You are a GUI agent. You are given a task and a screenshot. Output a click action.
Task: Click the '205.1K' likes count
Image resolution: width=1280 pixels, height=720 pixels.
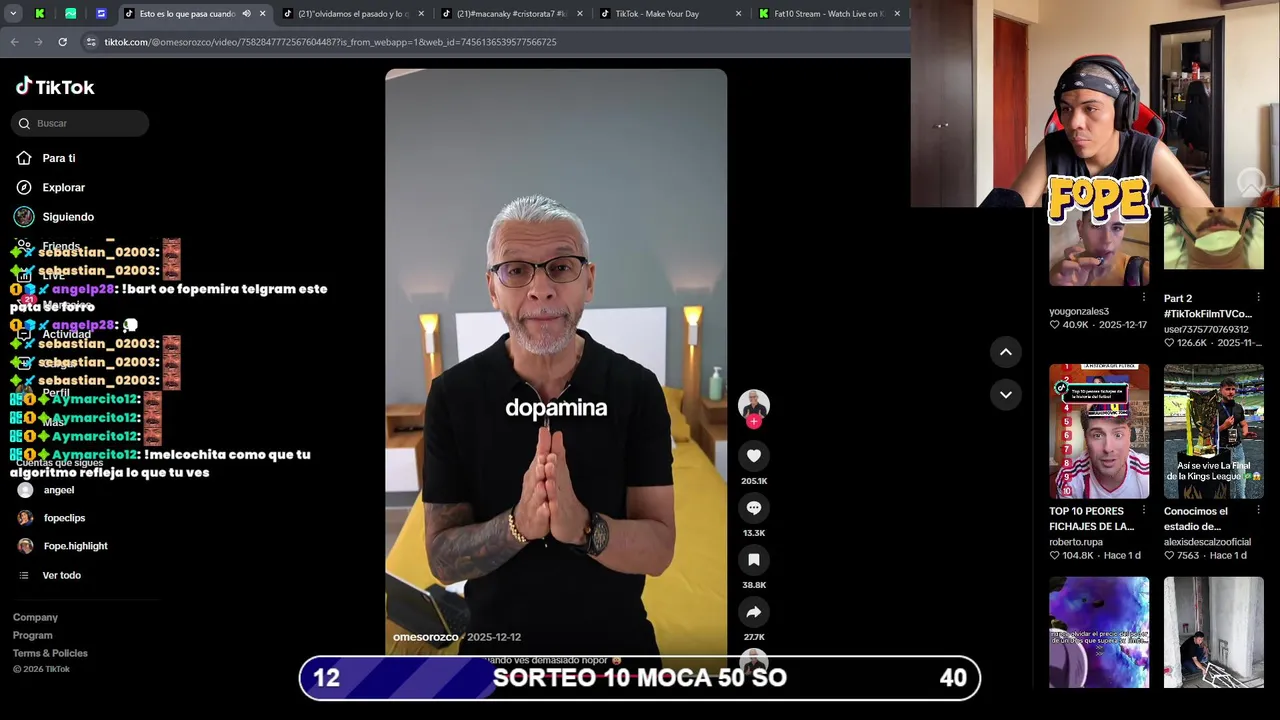point(754,481)
